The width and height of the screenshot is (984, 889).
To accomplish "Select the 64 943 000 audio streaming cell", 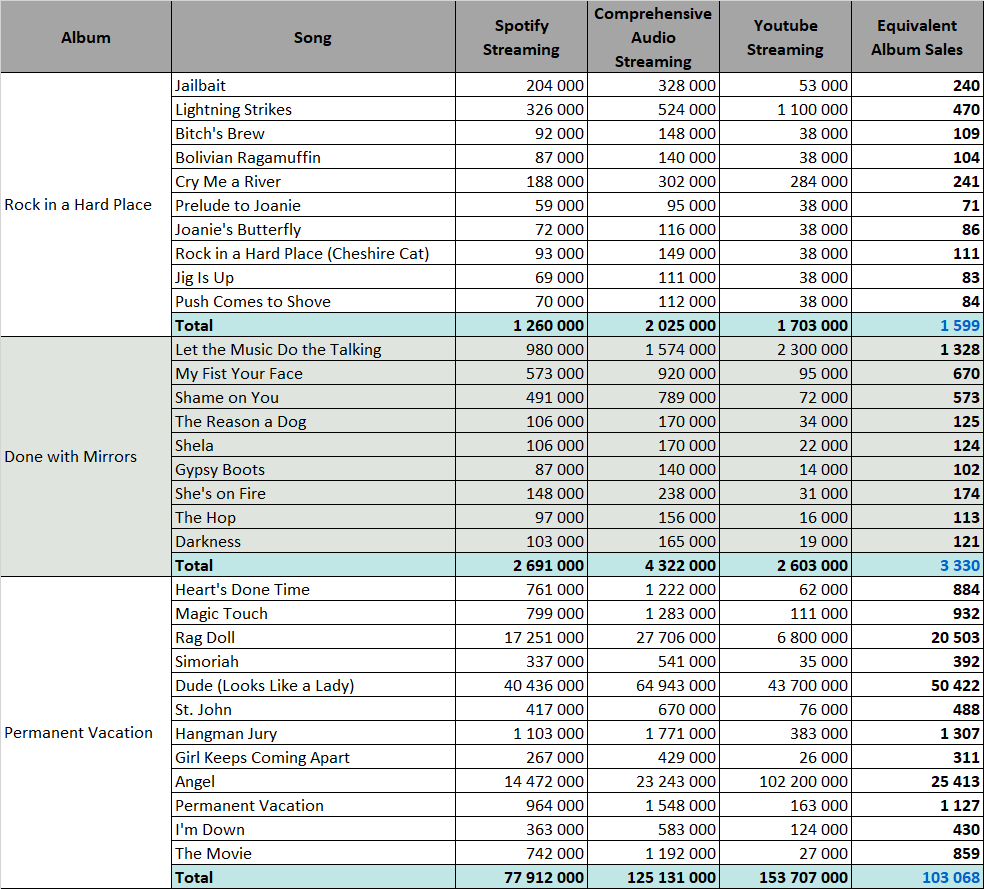I will [653, 685].
